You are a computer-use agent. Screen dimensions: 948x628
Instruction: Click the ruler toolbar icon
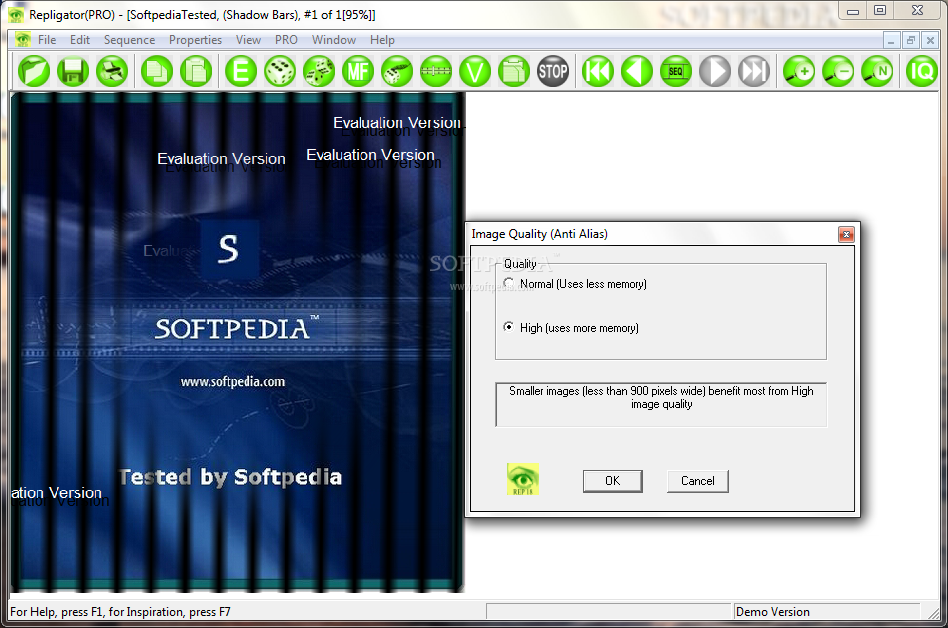point(436,71)
